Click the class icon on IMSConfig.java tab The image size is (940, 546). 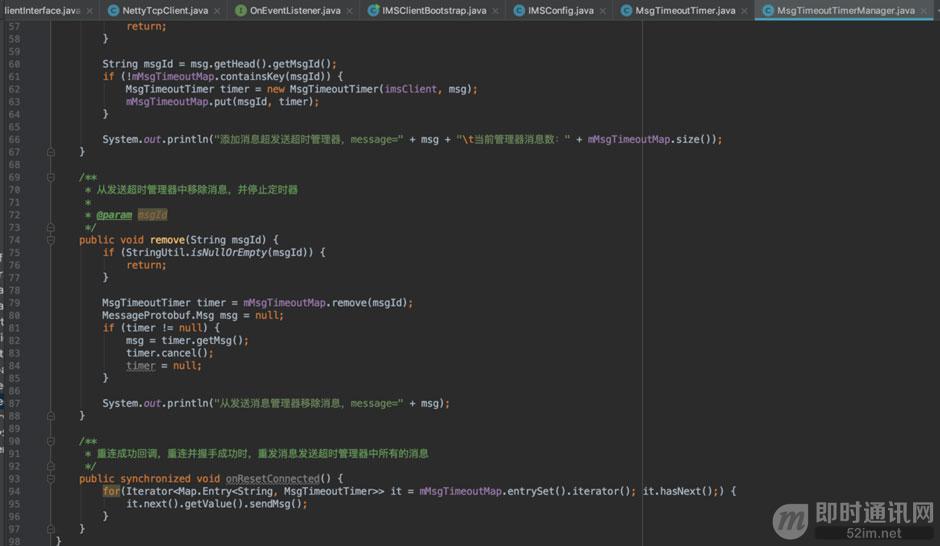tap(519, 10)
